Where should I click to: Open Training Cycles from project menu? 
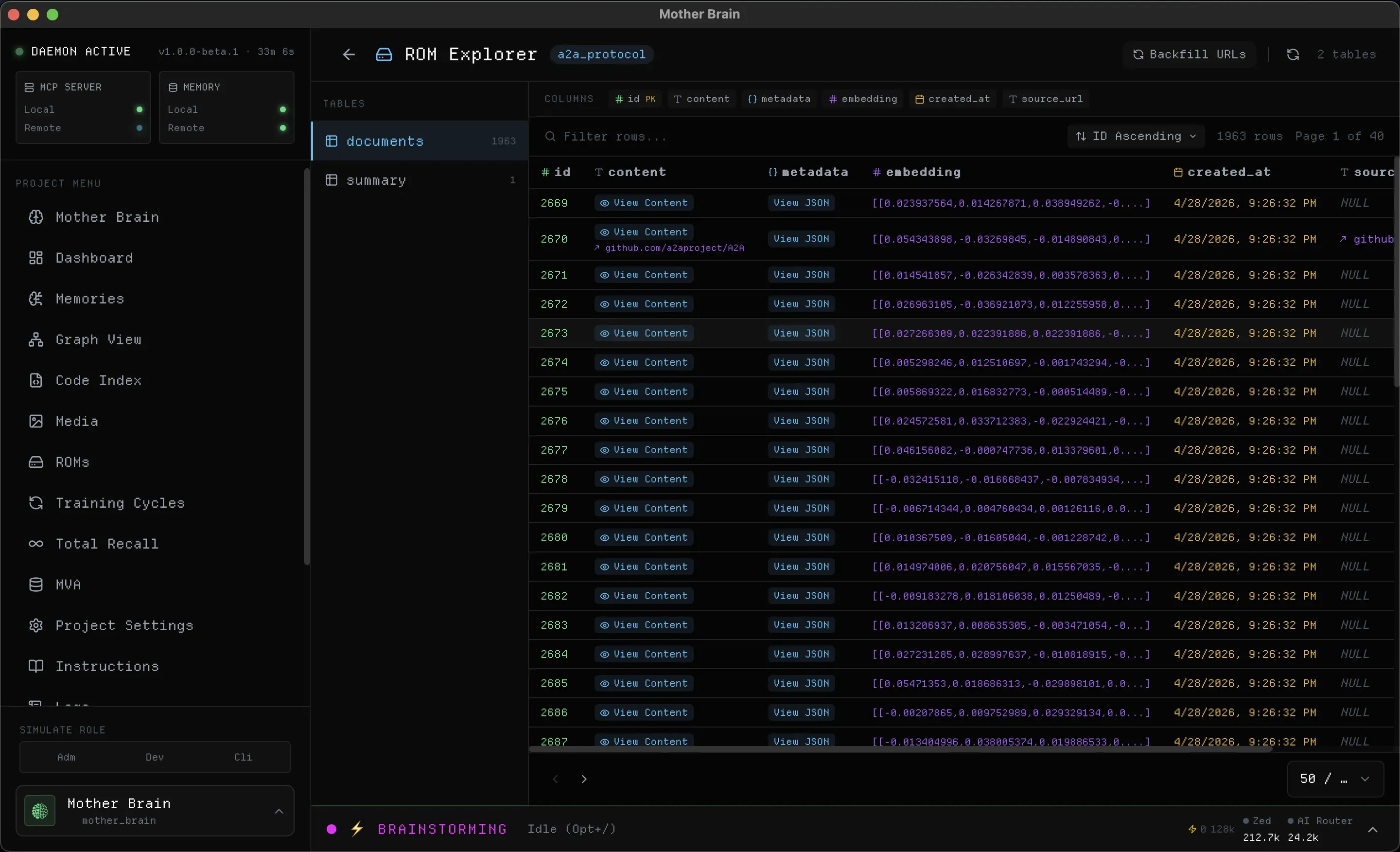(x=107, y=503)
